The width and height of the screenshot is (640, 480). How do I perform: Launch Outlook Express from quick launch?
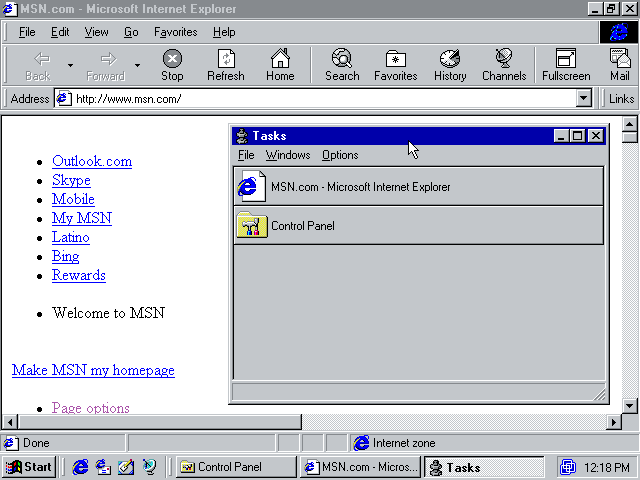(103, 467)
